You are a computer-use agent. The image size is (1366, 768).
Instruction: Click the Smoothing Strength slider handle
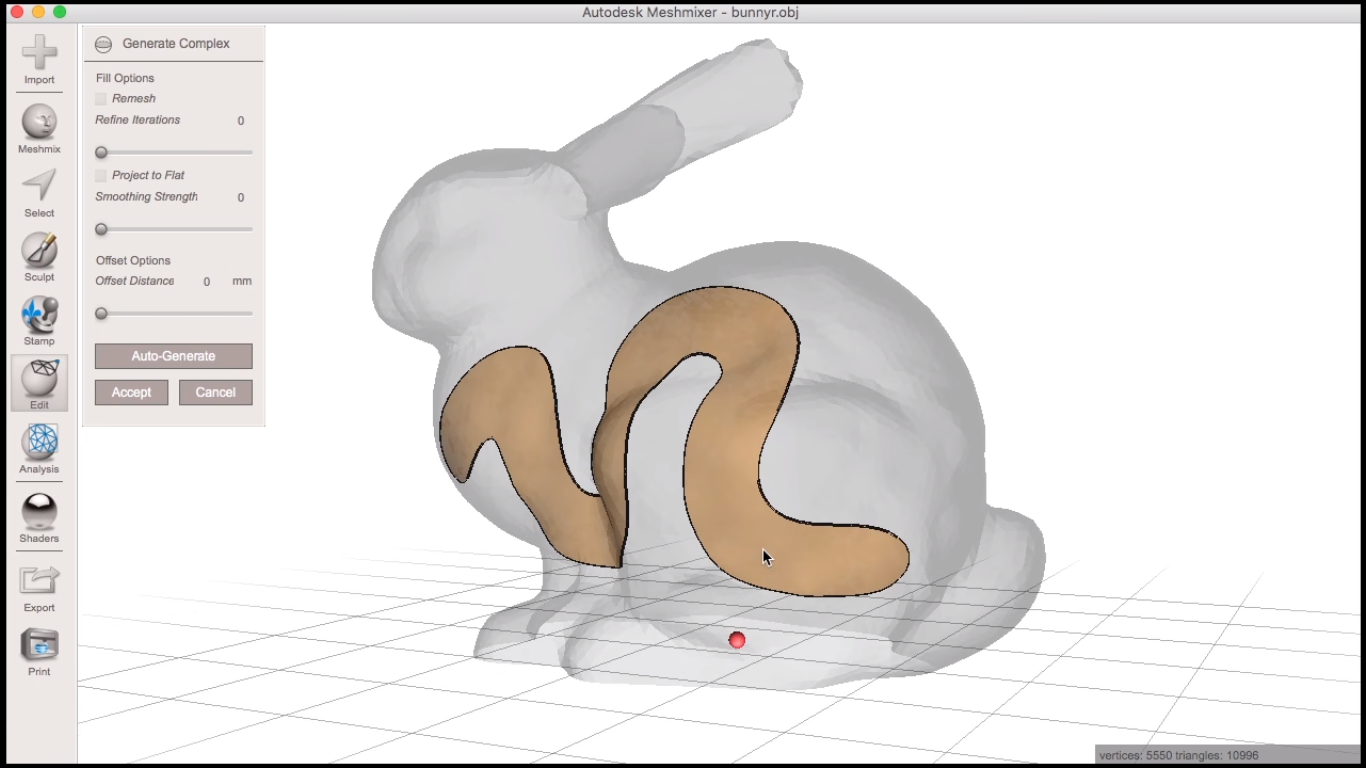tap(101, 229)
